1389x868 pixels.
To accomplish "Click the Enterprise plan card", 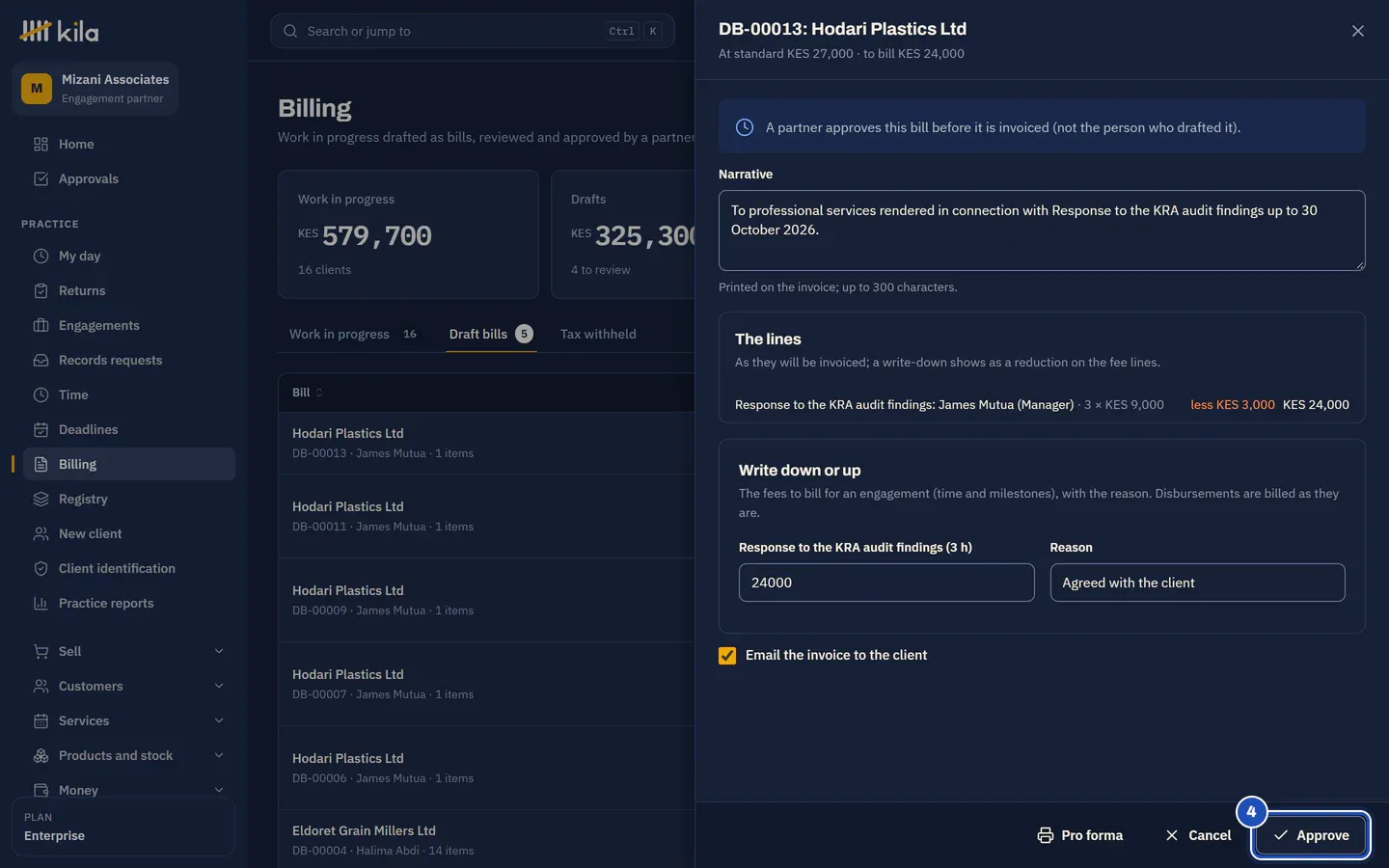I will tap(123, 827).
